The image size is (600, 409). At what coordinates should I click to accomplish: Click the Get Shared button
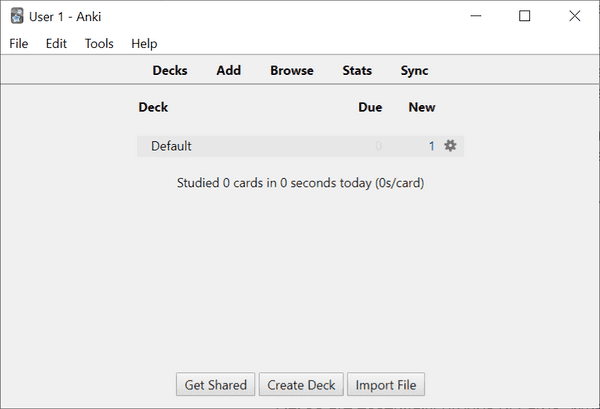click(216, 385)
